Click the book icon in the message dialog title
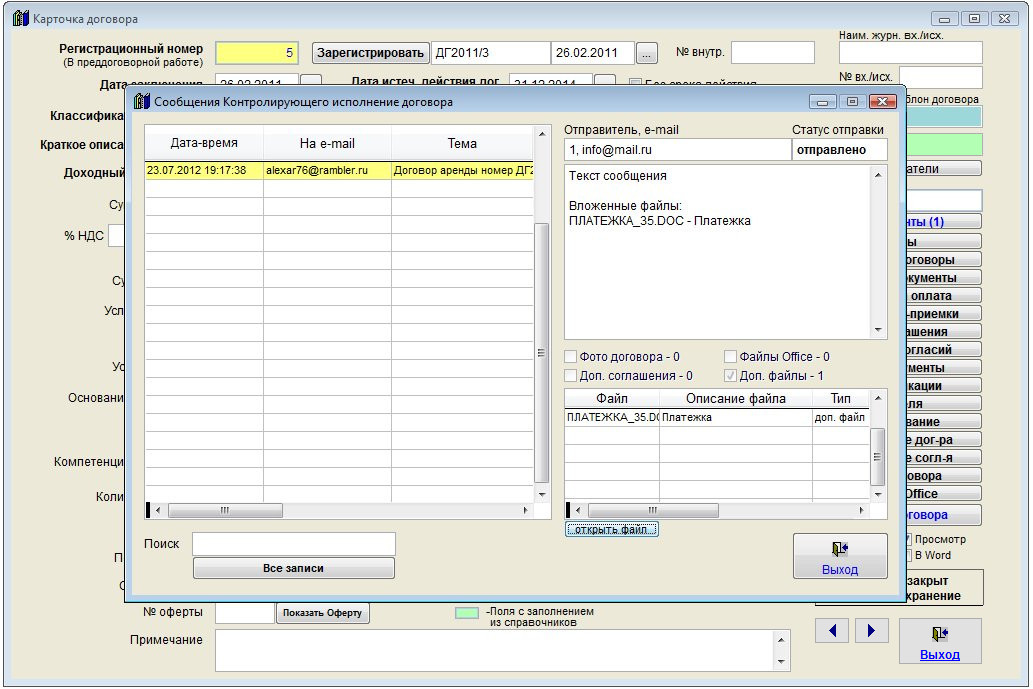 (x=141, y=101)
